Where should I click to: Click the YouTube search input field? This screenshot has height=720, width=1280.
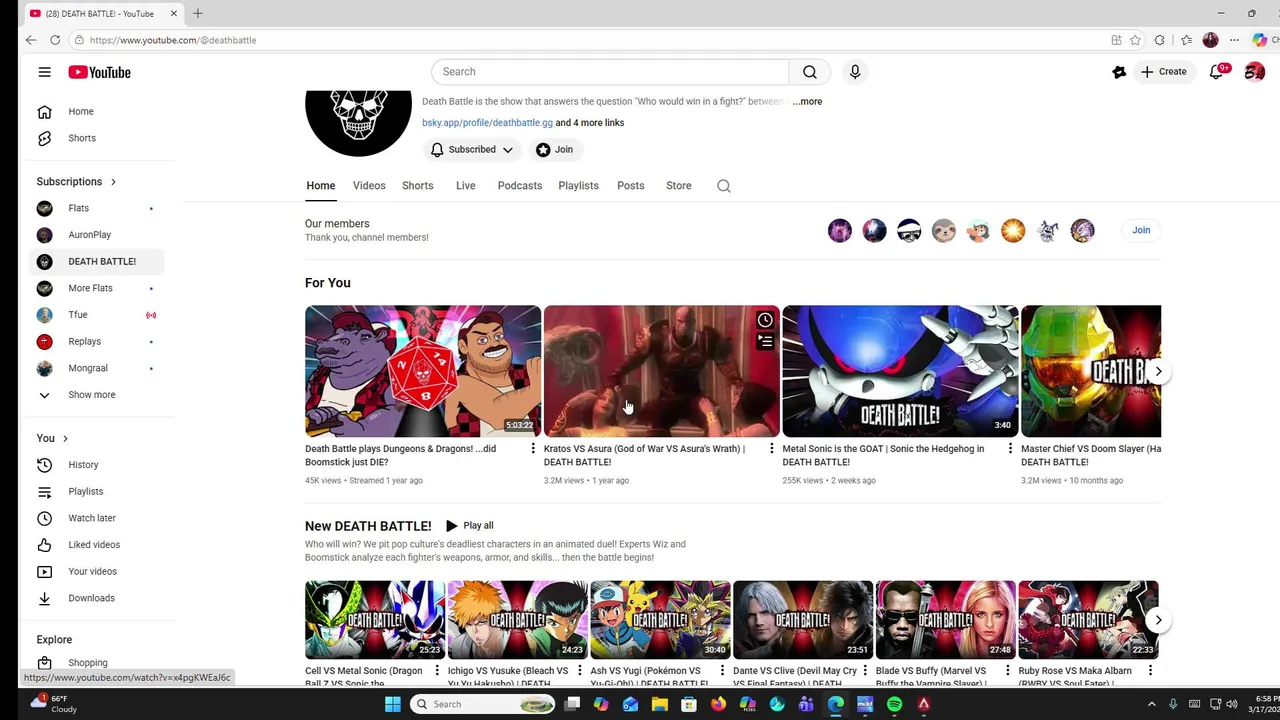[610, 72]
